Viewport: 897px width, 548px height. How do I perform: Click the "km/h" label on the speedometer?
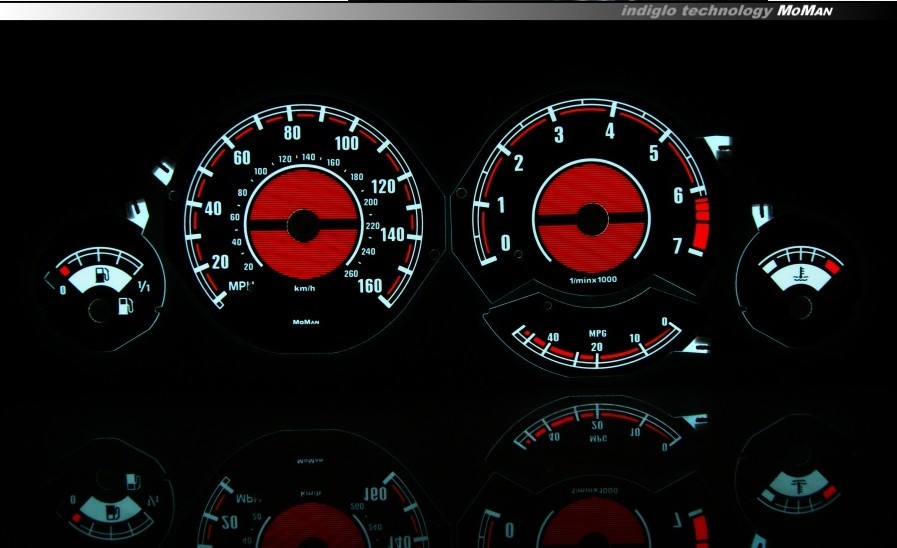click(x=305, y=288)
